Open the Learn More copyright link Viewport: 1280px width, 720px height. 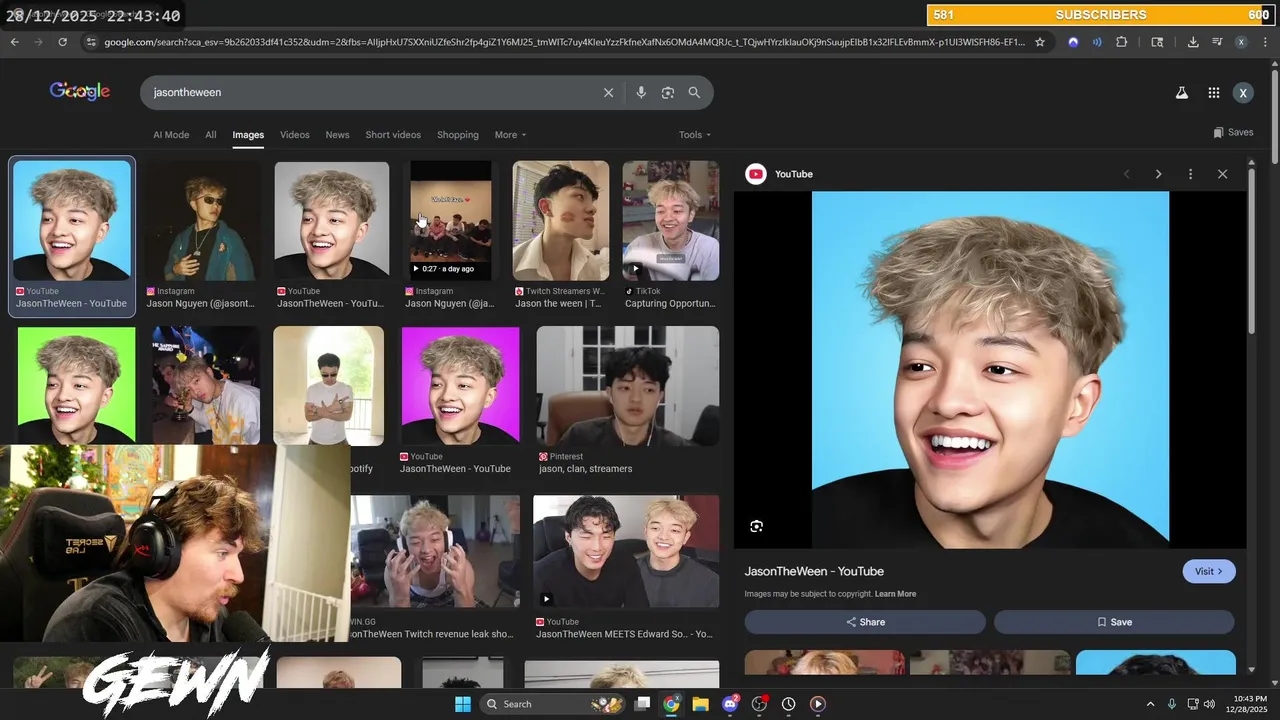point(895,594)
